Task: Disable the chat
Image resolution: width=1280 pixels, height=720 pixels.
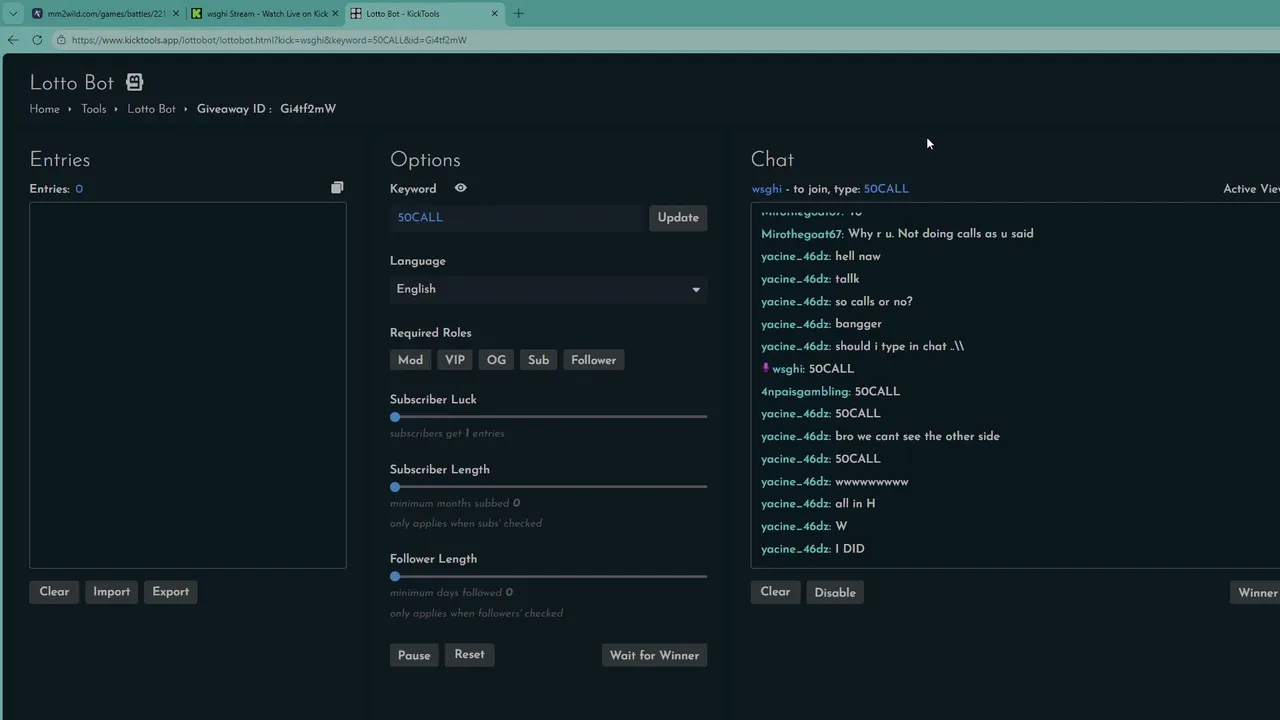Action: [835, 593]
